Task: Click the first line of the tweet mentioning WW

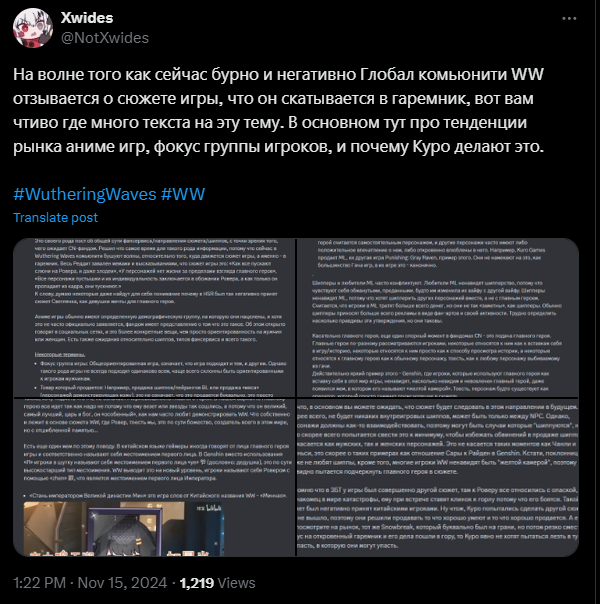Action: [278, 74]
